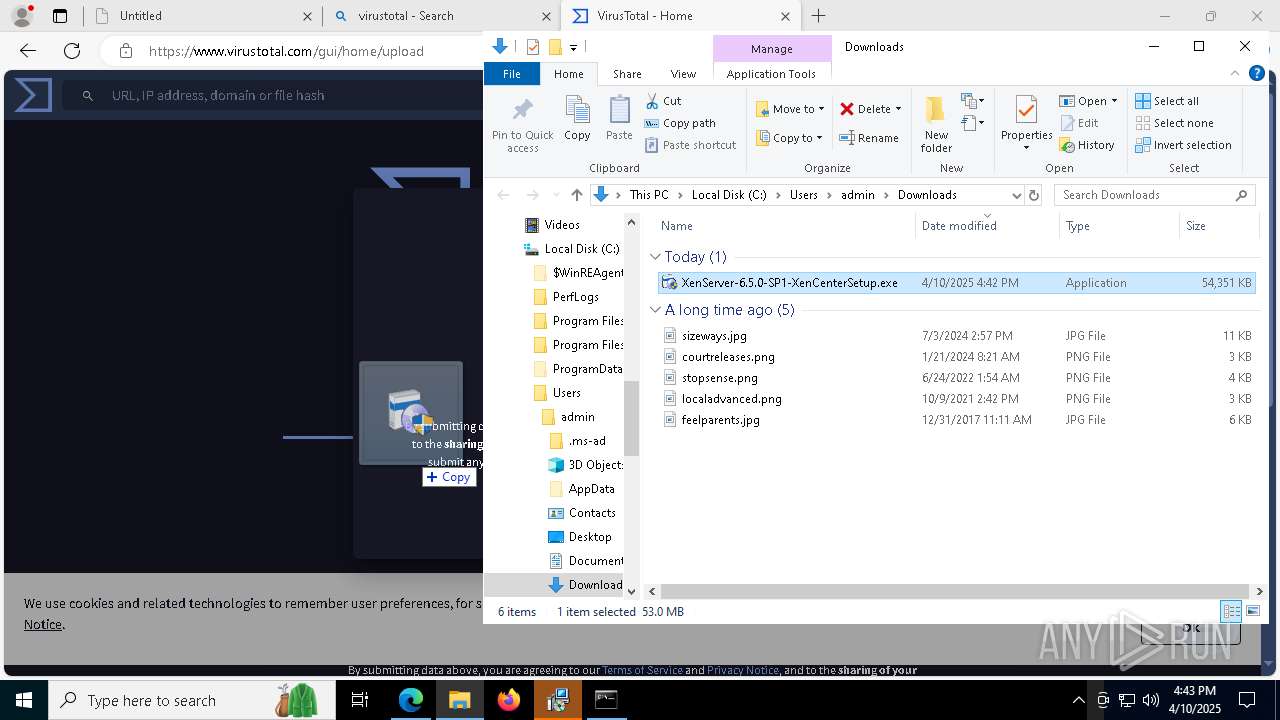1280x720 pixels.
Task: Select the file feelparents.jpg
Action: (721, 420)
